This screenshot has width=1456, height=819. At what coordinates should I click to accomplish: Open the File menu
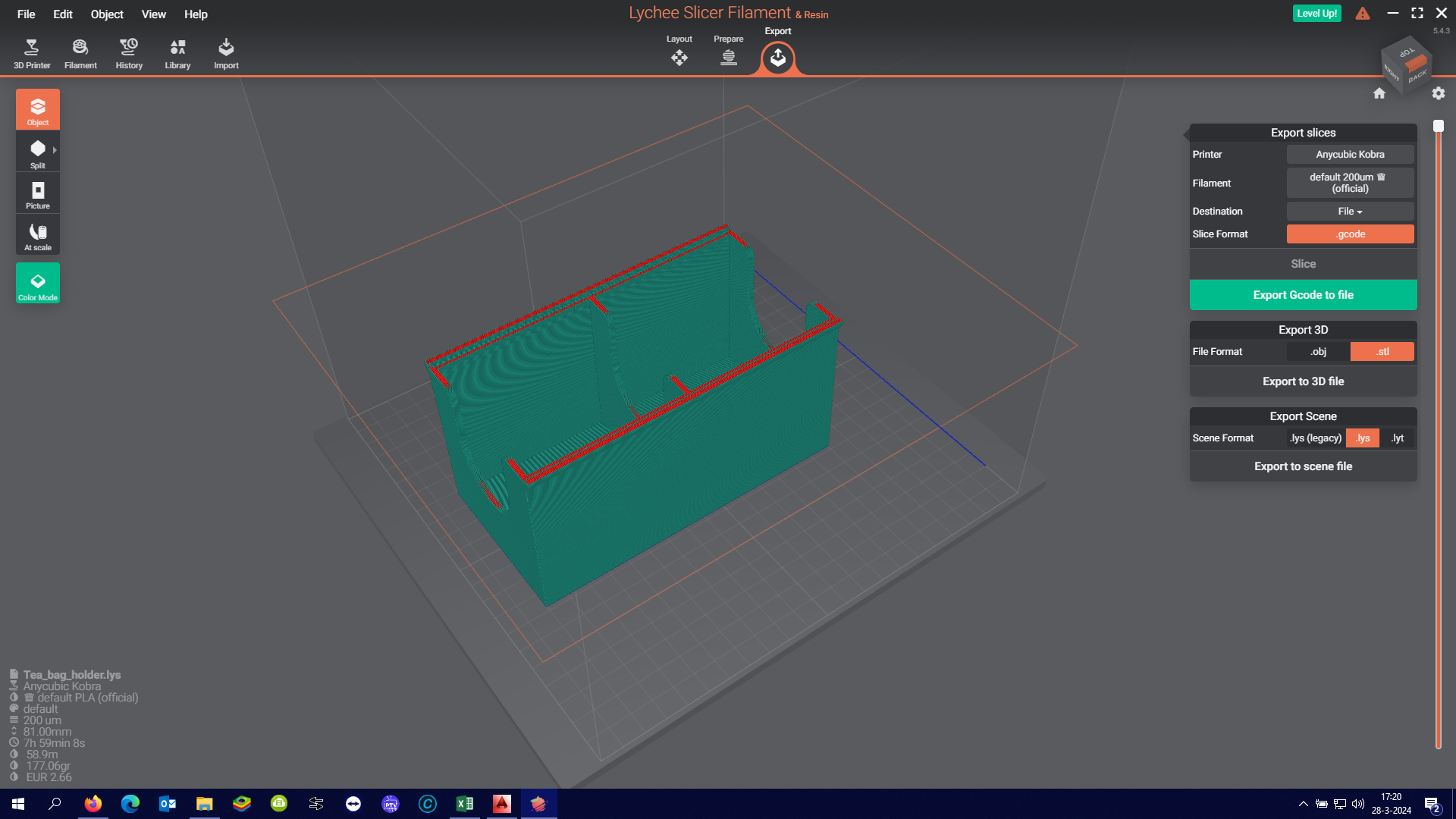[x=27, y=14]
